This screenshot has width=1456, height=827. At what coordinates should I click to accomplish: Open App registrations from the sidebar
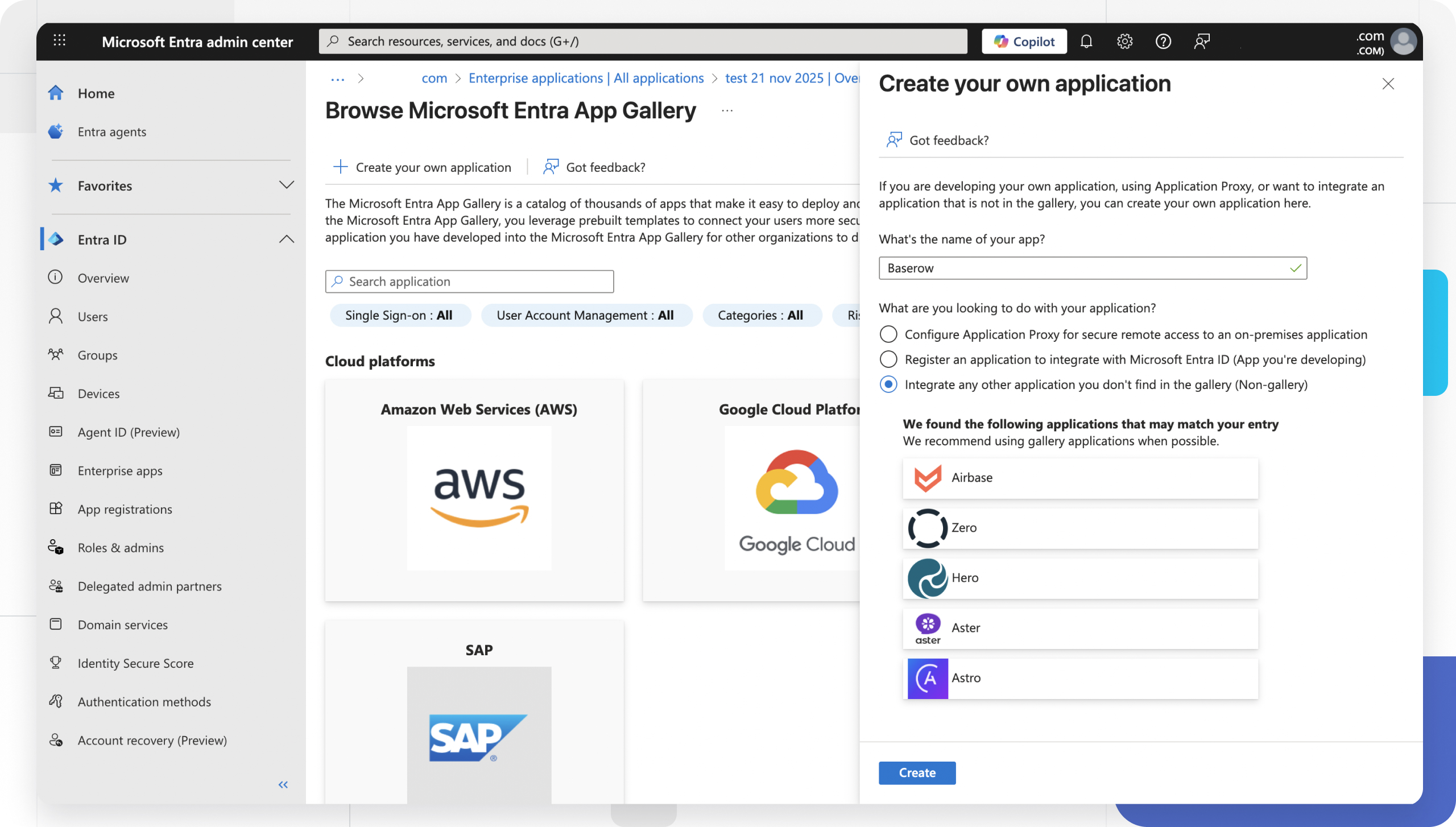pyautogui.click(x=125, y=509)
